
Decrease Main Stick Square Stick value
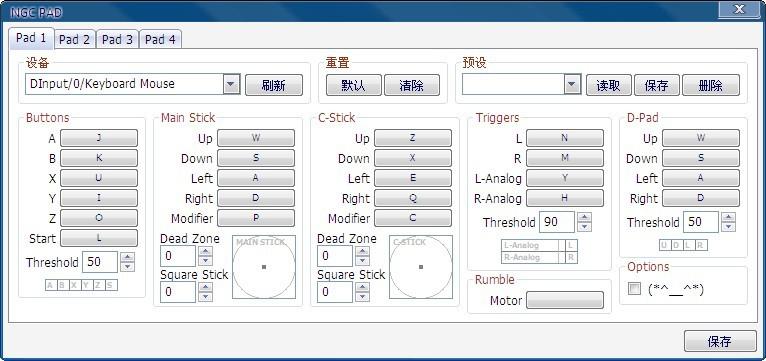205,297
